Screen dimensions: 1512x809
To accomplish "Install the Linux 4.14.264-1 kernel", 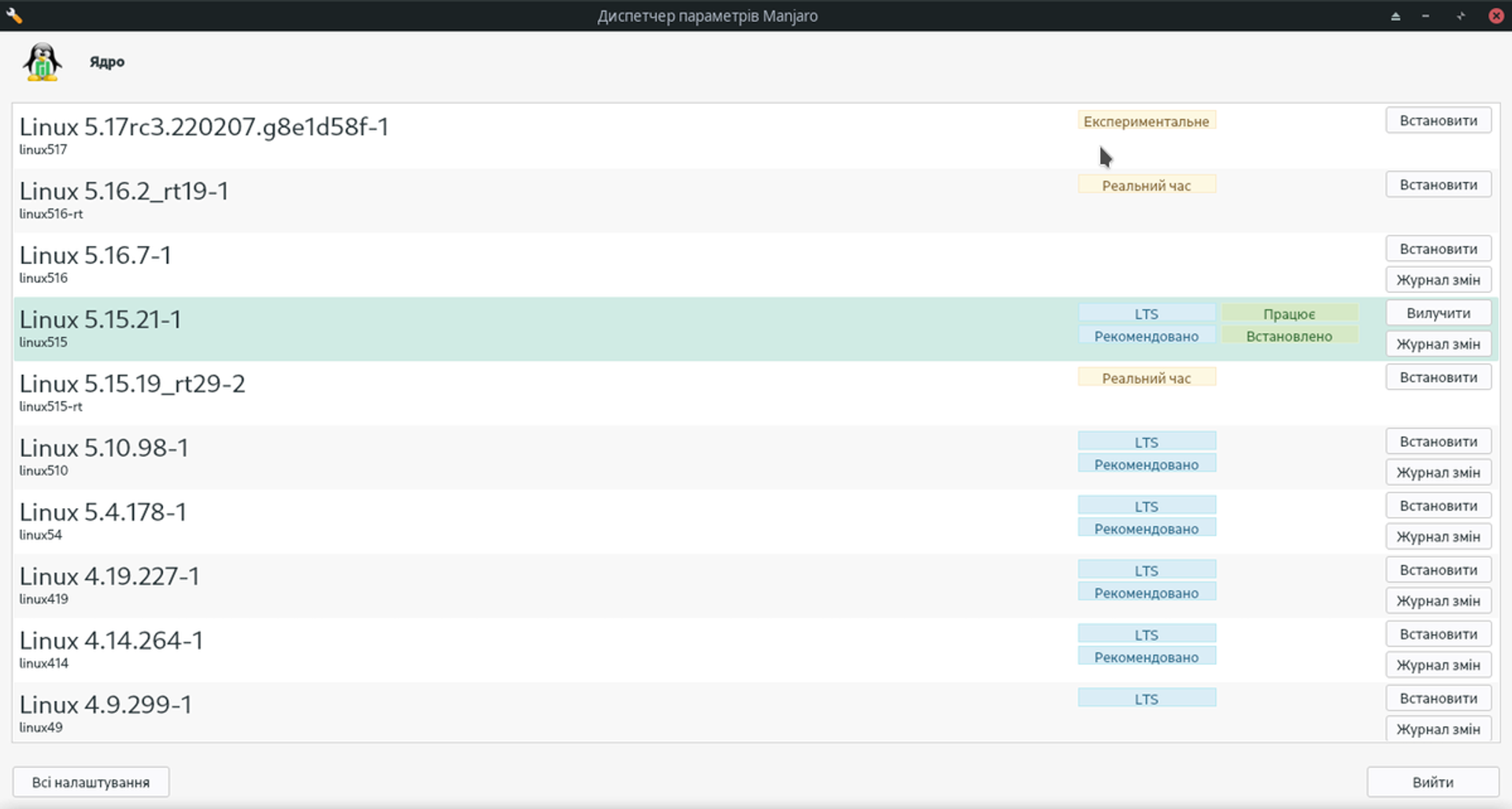I will pos(1438,634).
